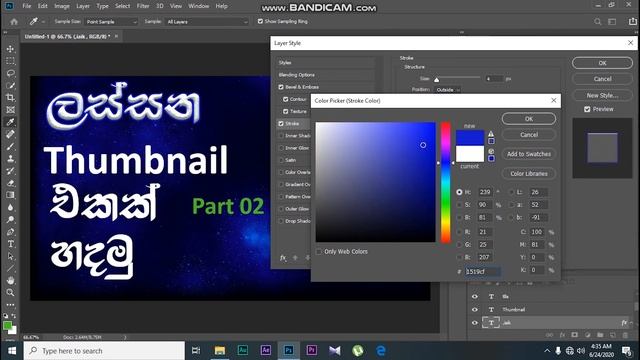
Task: Uncheck the Stroke effect checkbox
Action: [281, 124]
